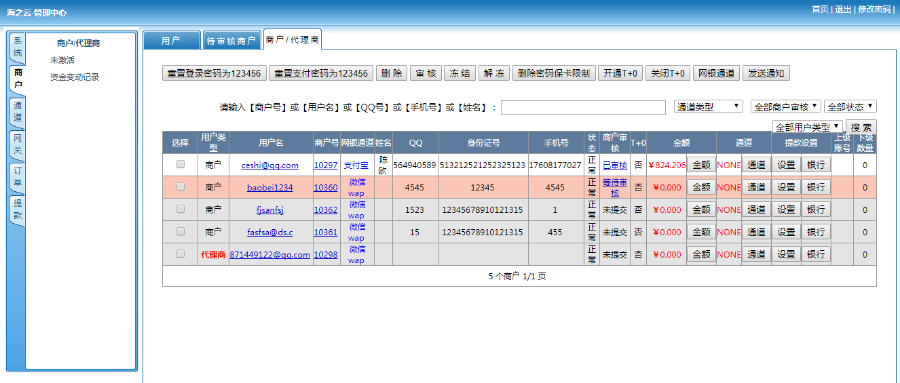This screenshot has width=900, height=383.
Task: Click 设置 button in baobei1234 row
Action: tap(786, 187)
